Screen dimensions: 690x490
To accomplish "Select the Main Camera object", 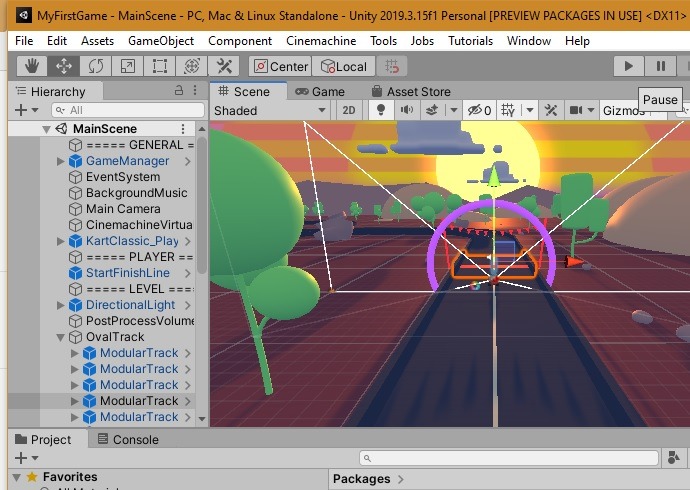I will [x=123, y=208].
